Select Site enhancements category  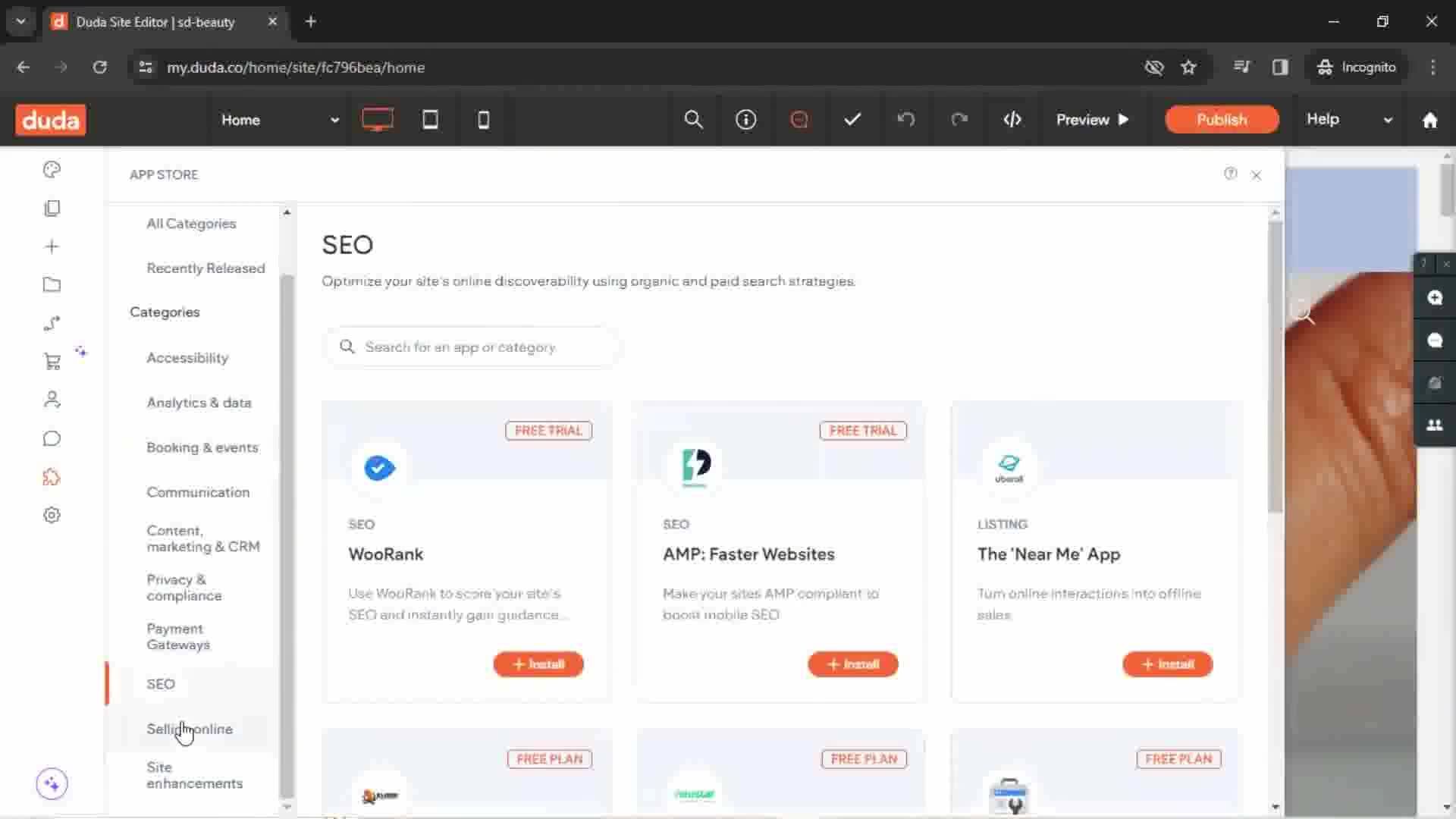point(194,775)
